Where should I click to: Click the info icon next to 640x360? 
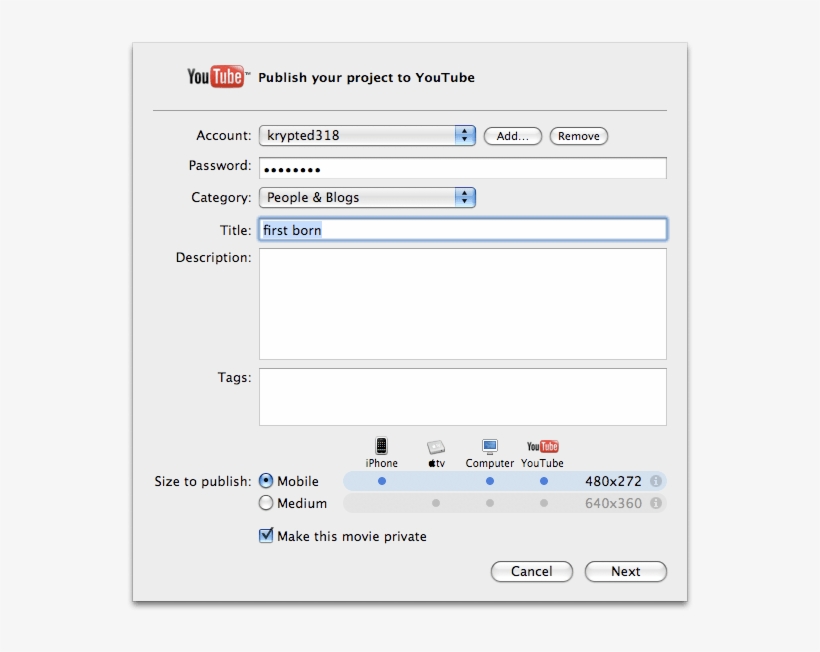[x=658, y=503]
